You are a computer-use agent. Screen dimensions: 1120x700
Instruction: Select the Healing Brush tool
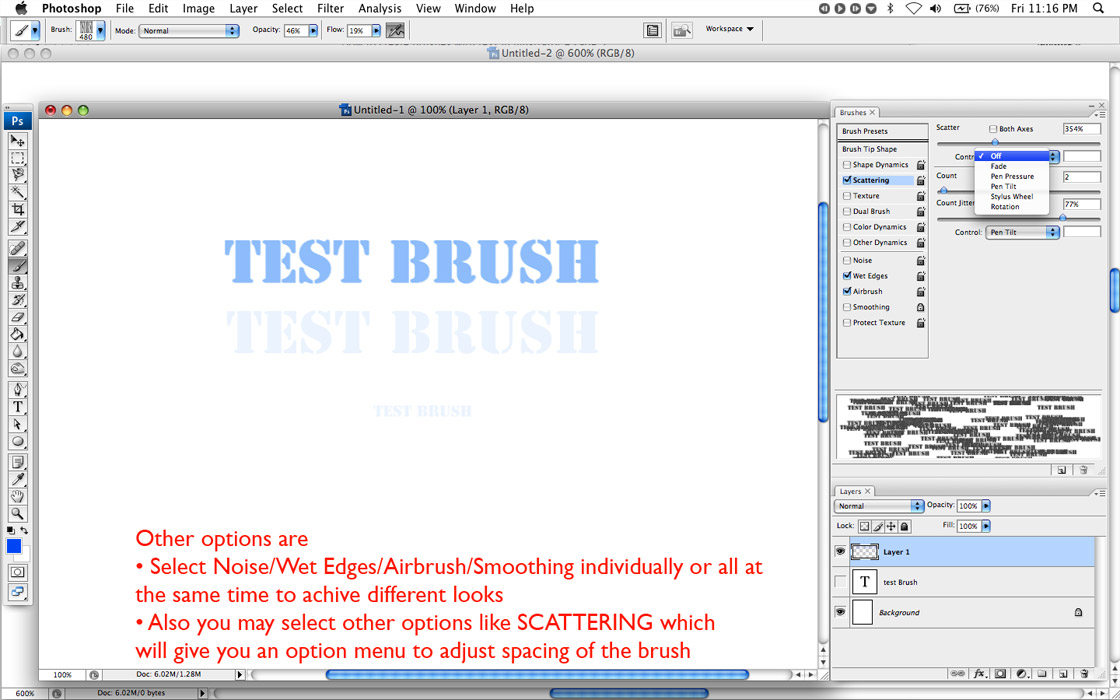point(18,249)
